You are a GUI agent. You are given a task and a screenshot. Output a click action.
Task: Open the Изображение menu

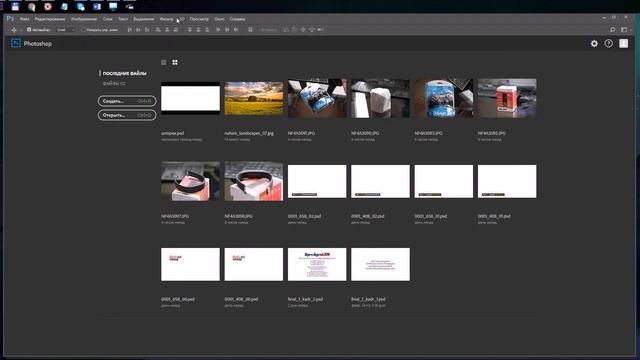84,19
